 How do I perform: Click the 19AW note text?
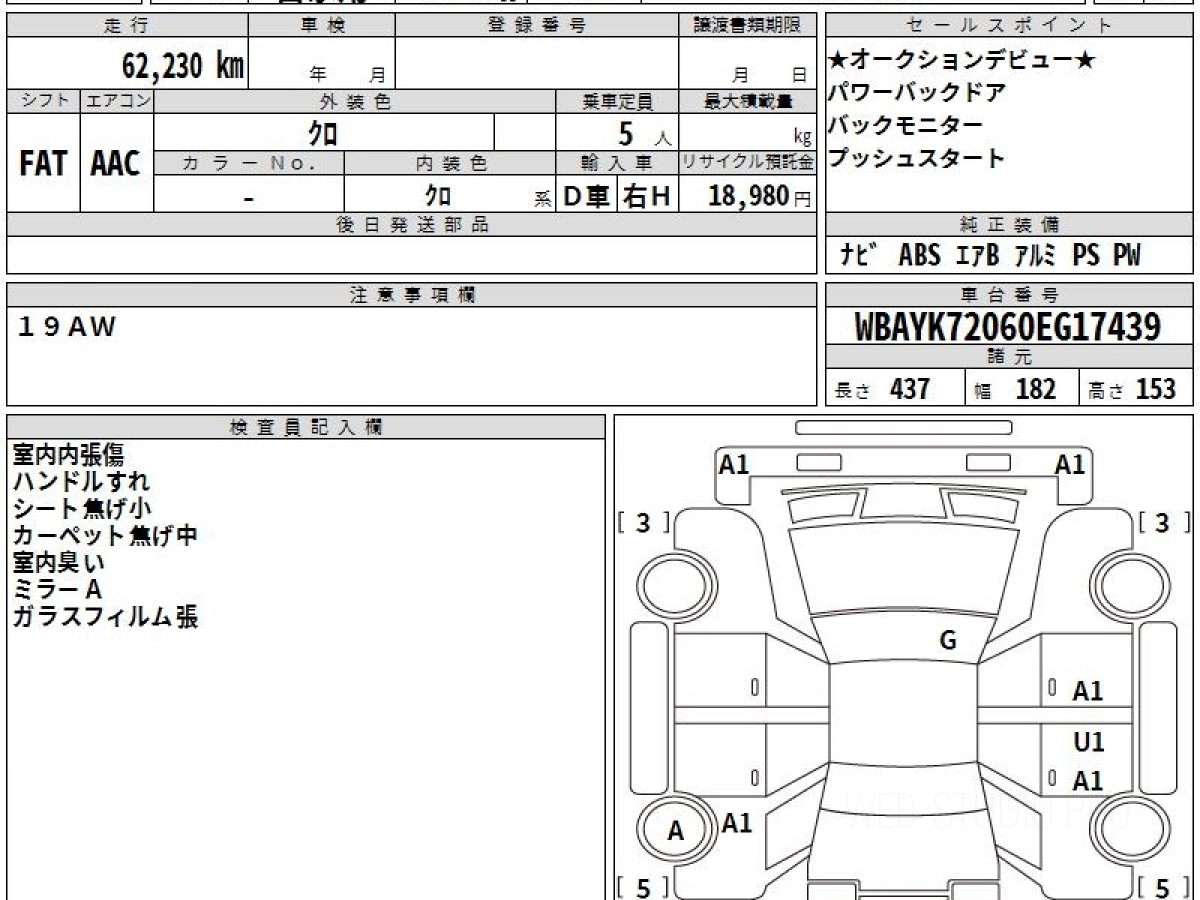pyautogui.click(x=67, y=327)
